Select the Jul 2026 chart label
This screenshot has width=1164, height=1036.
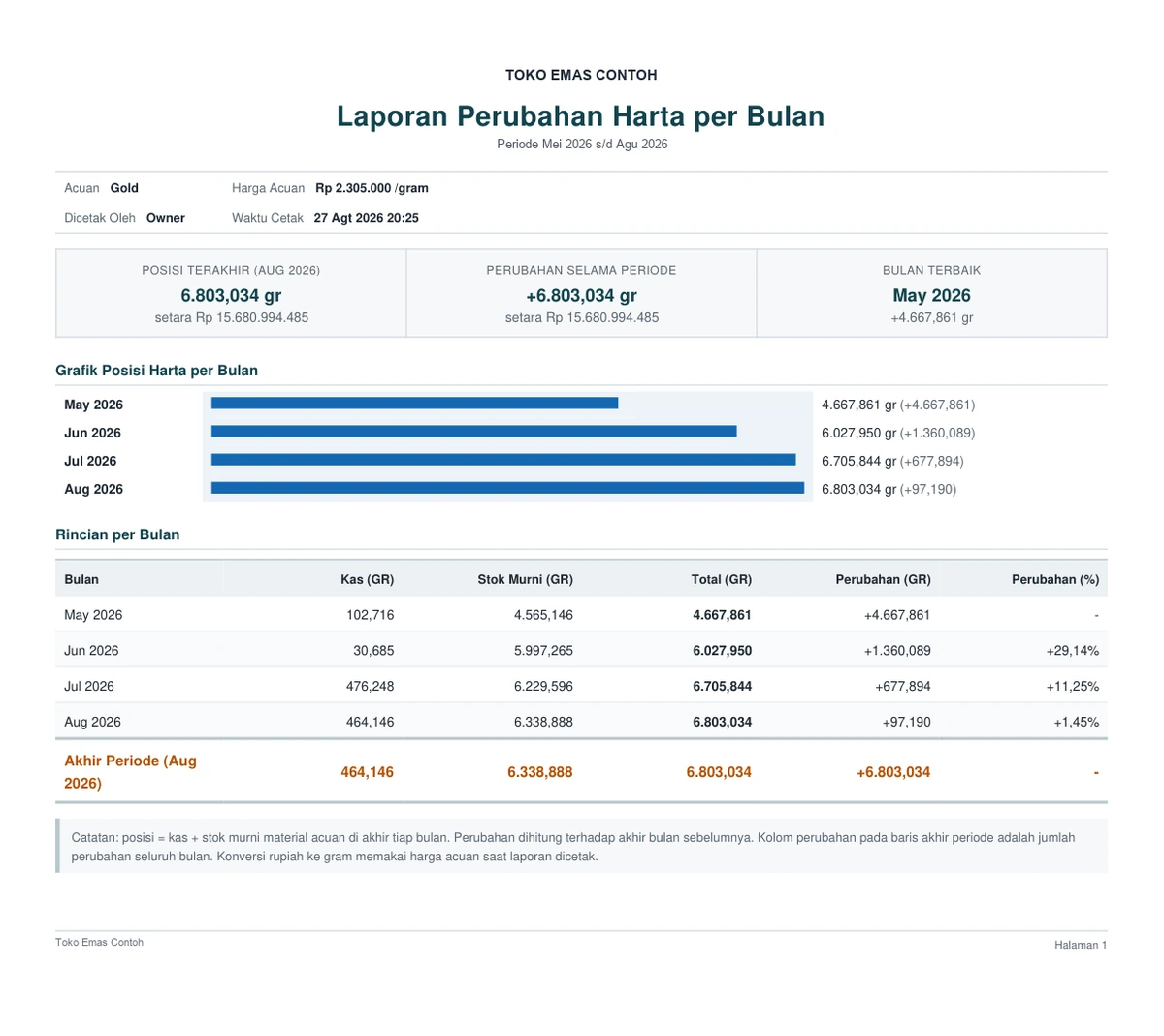pyautogui.click(x=90, y=461)
